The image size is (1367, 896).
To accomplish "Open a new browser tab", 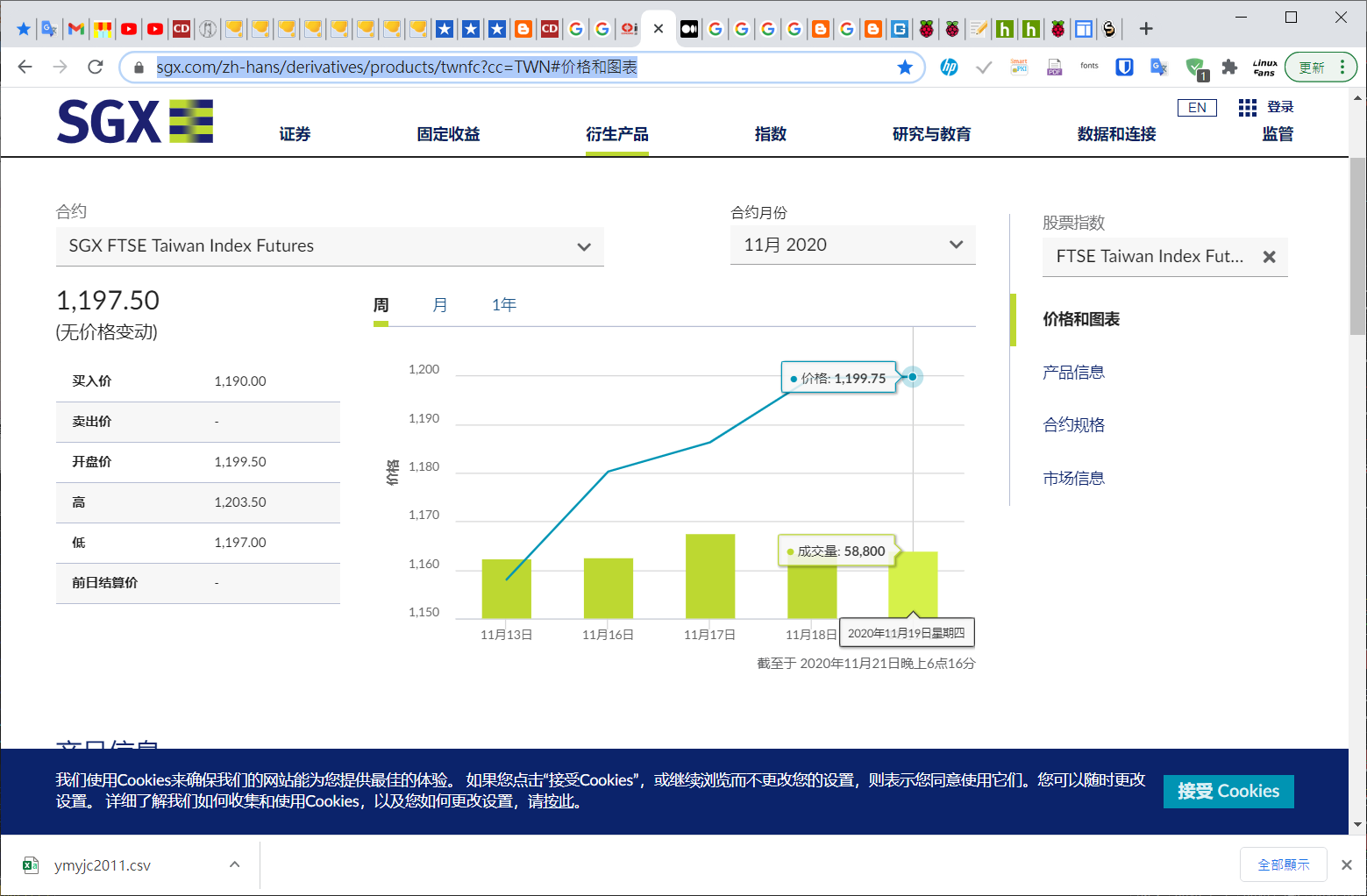I will (x=1146, y=29).
